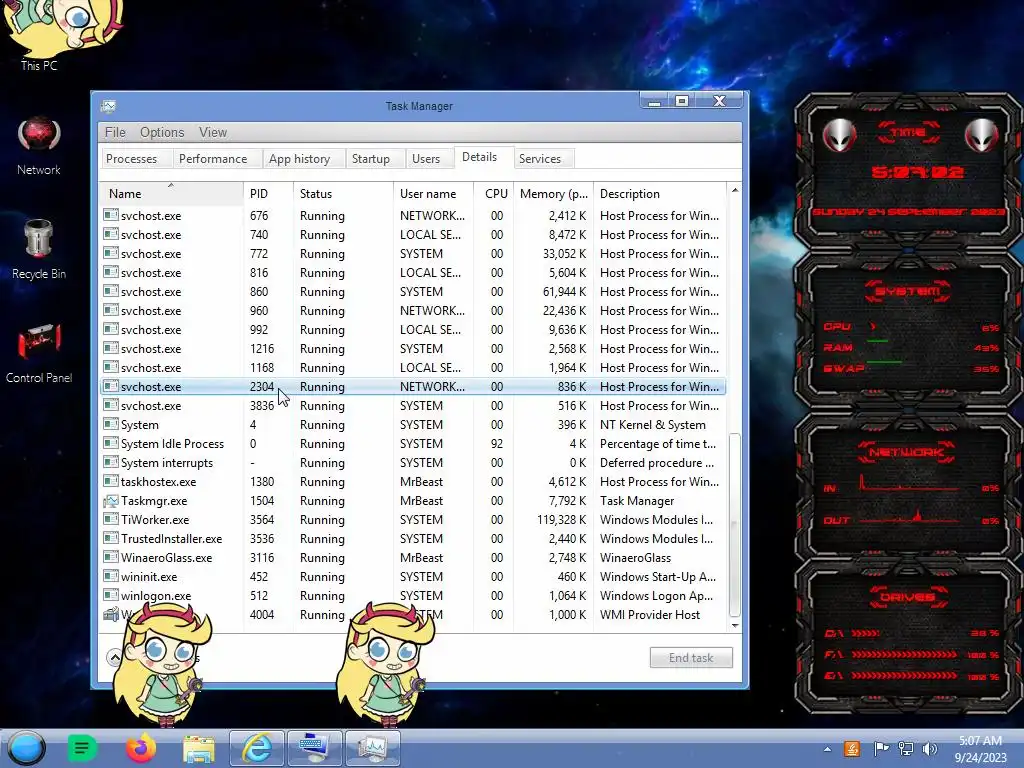Sort by the PID column header
1024x768 pixels.
268,193
